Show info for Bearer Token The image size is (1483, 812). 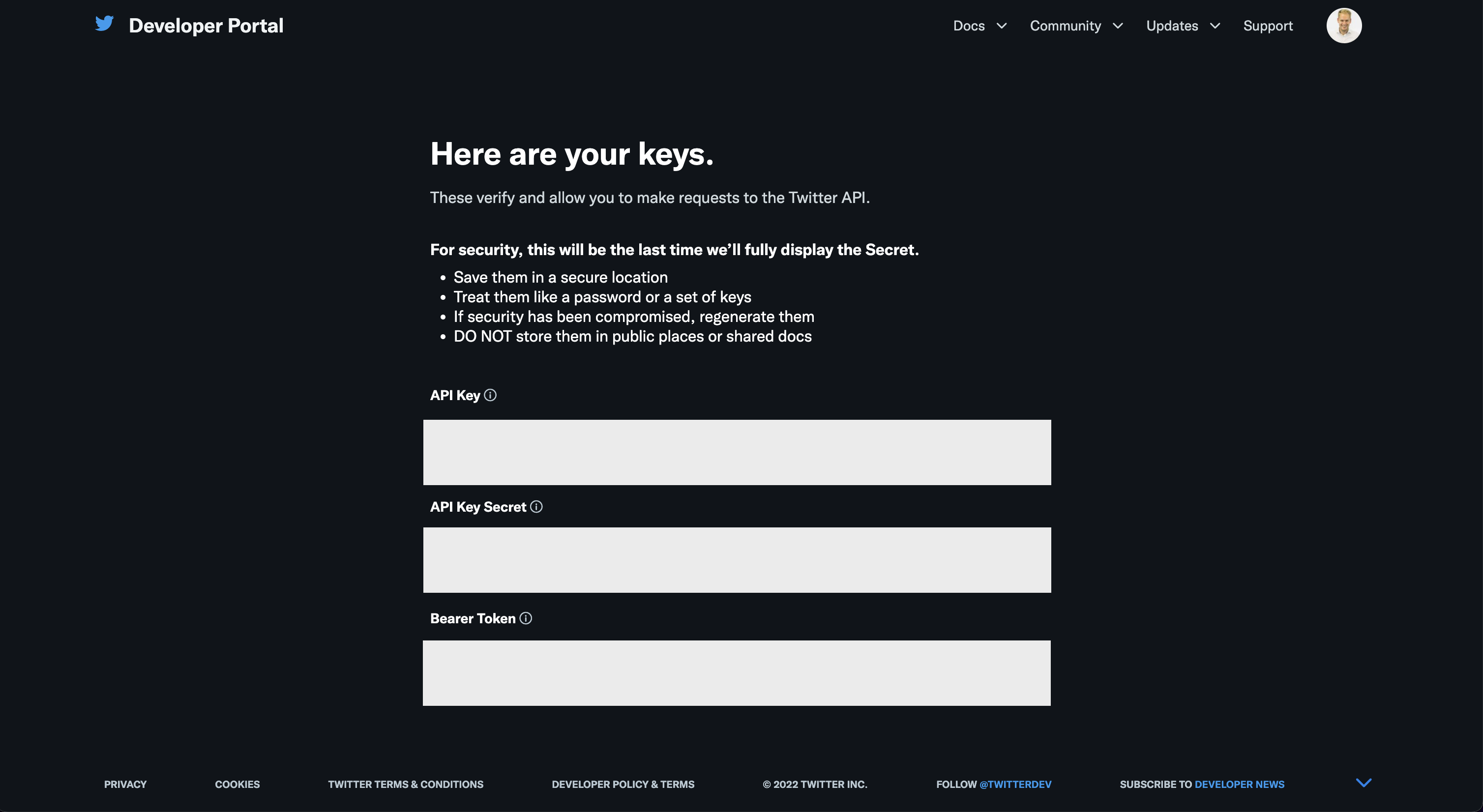(x=526, y=619)
